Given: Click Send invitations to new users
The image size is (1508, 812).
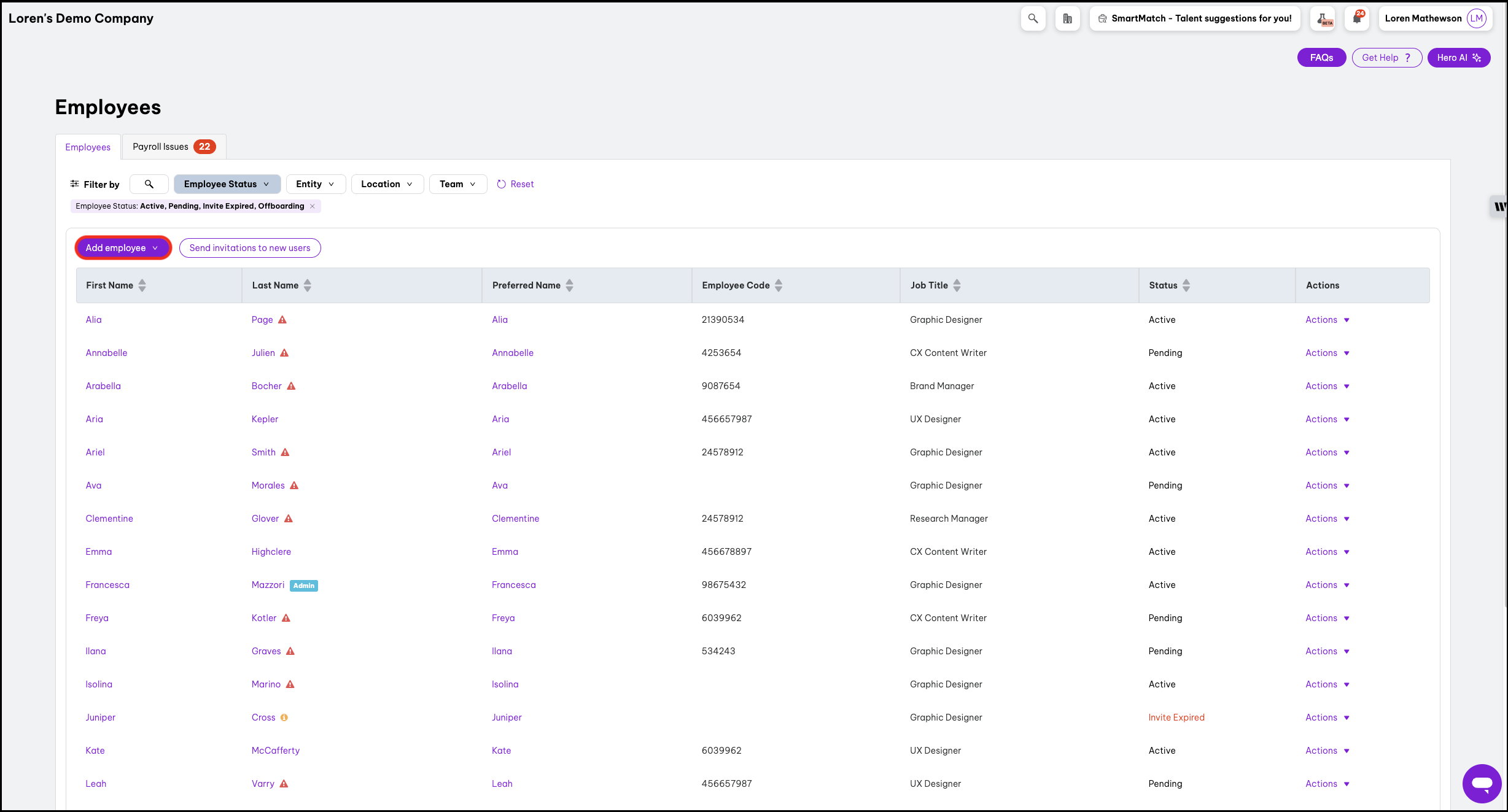Looking at the screenshot, I should click(250, 248).
